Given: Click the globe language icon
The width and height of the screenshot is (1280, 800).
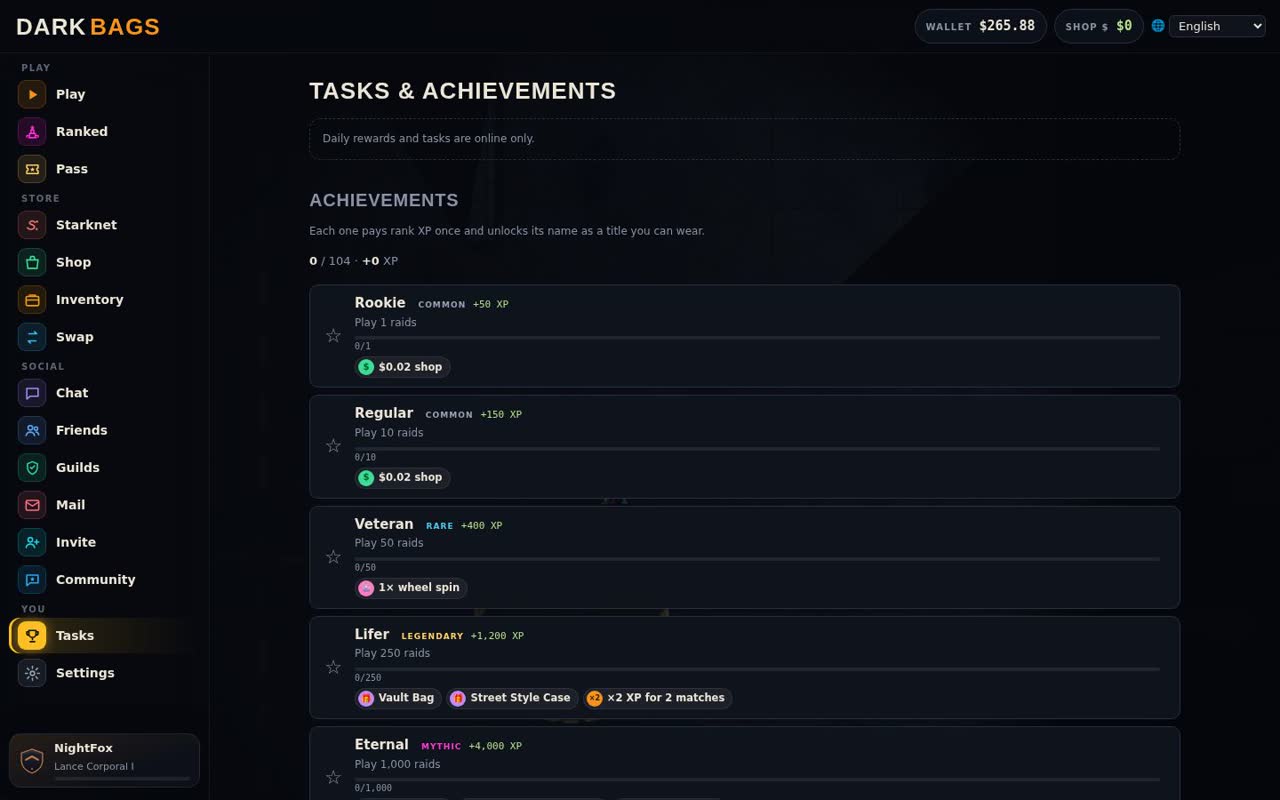Looking at the screenshot, I should 1158,26.
